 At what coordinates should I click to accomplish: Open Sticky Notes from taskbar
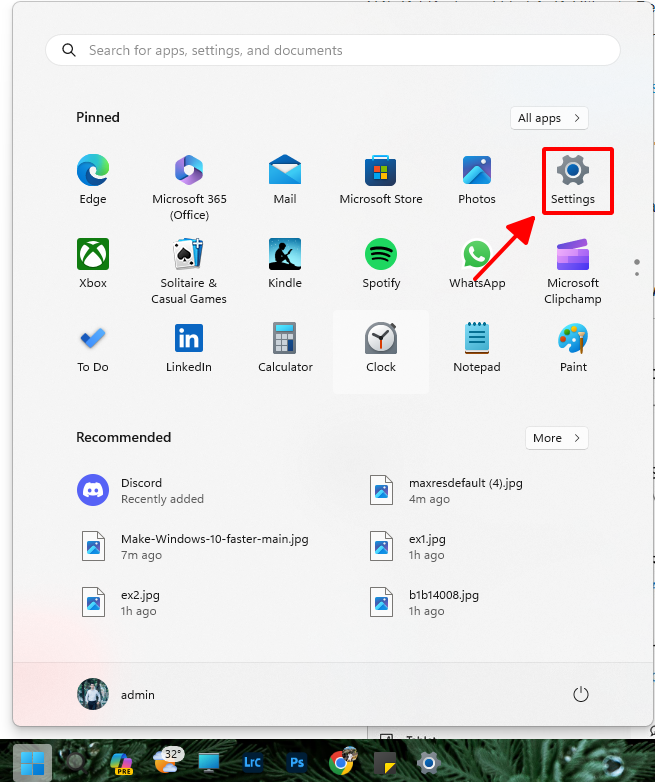click(x=385, y=763)
